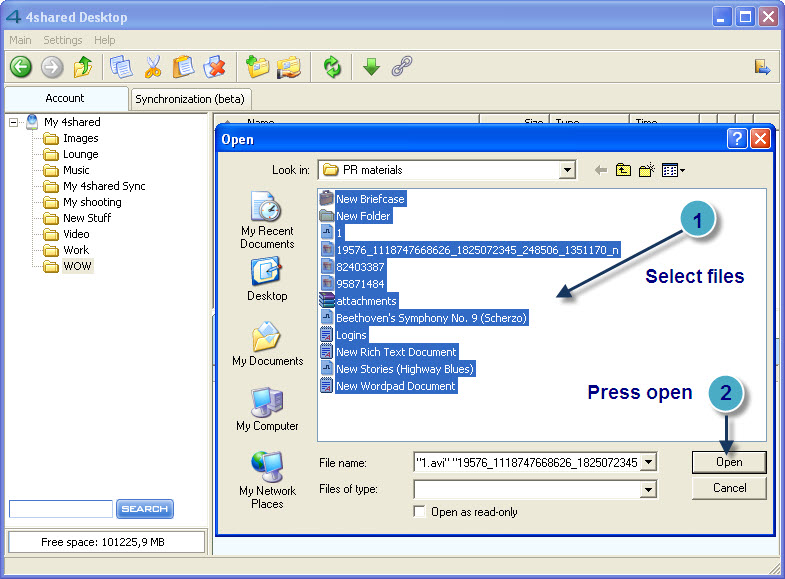Select Beethoven's Symphony No. 9 file

click(424, 318)
